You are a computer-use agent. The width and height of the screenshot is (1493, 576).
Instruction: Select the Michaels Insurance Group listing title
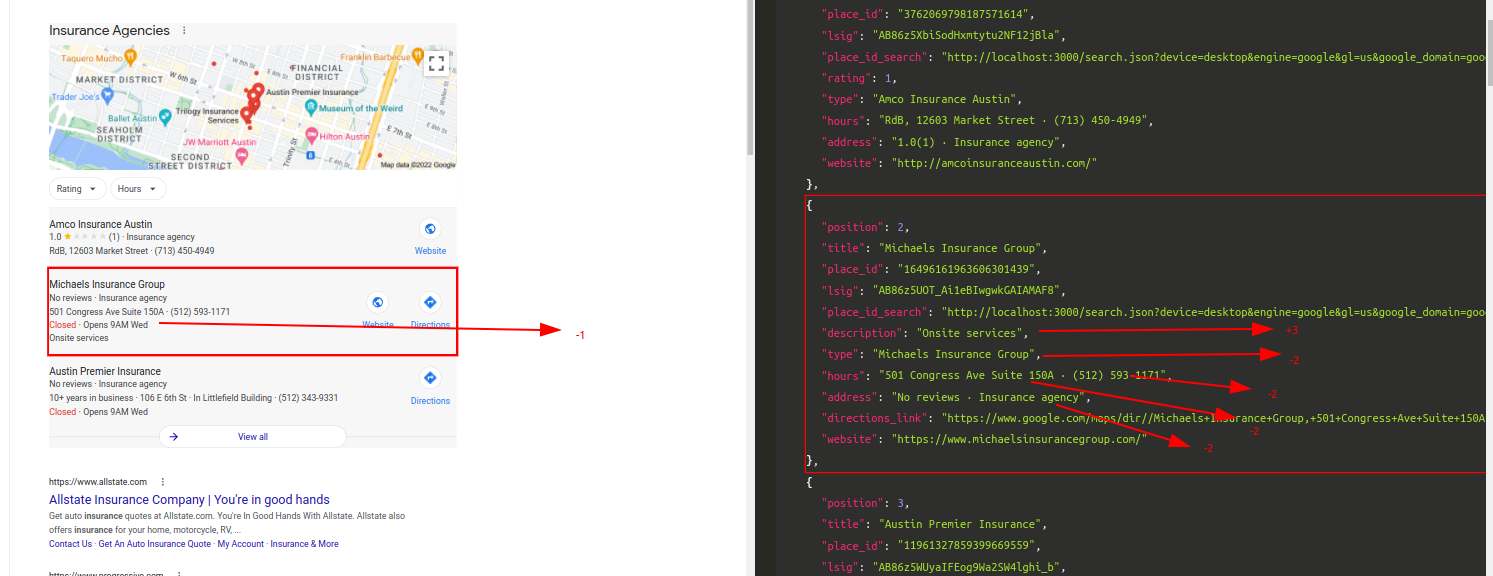(107, 284)
